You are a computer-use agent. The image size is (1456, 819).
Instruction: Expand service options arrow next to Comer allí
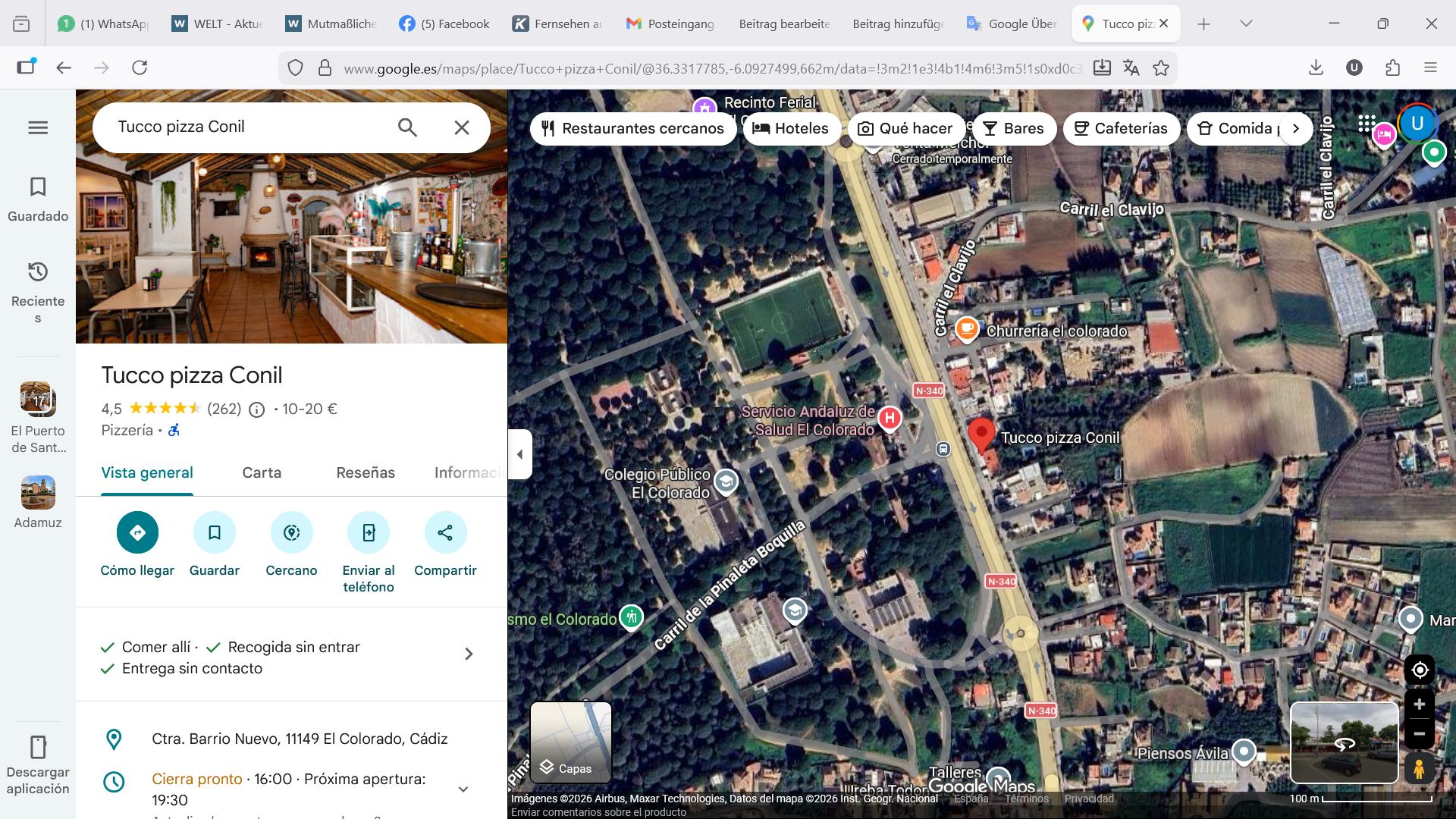tap(469, 654)
